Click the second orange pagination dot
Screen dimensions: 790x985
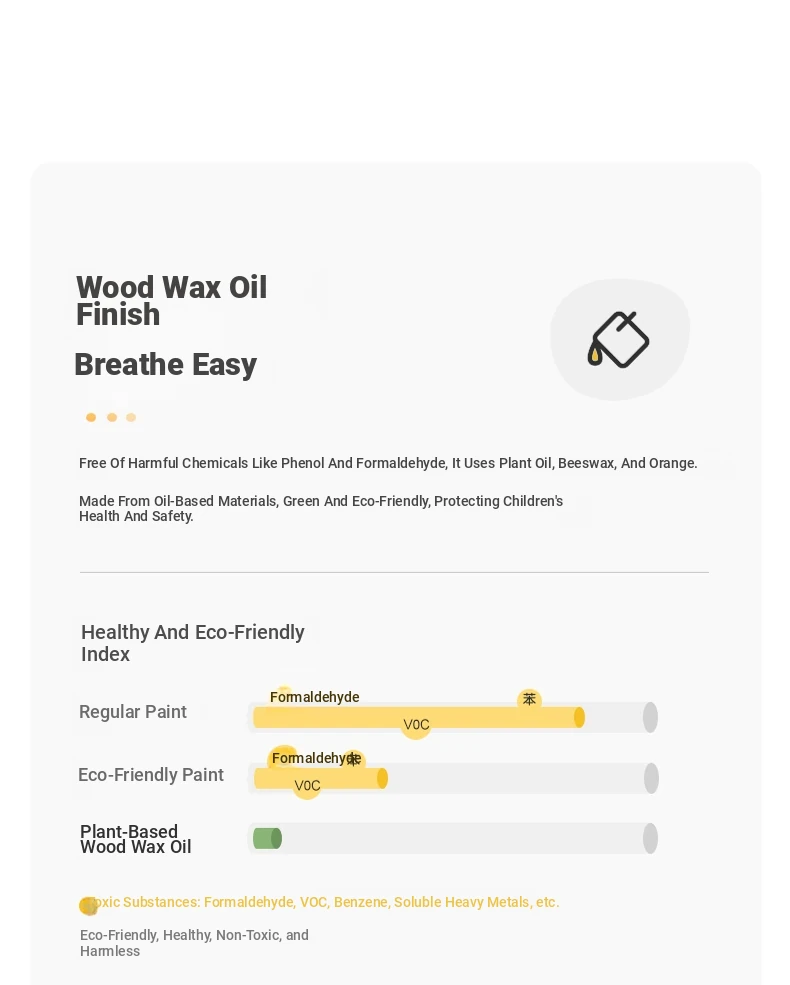coord(112,417)
